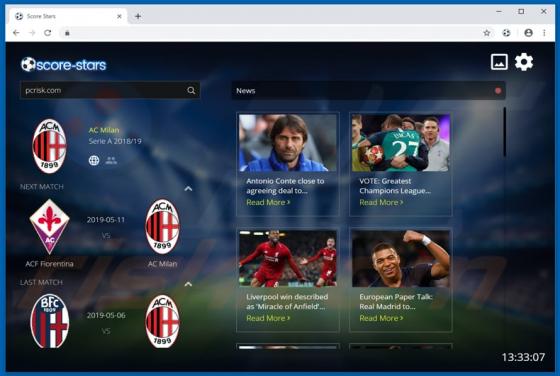560x376 pixels.
Task: Click the European Paper Talk headline
Action: 396,302
